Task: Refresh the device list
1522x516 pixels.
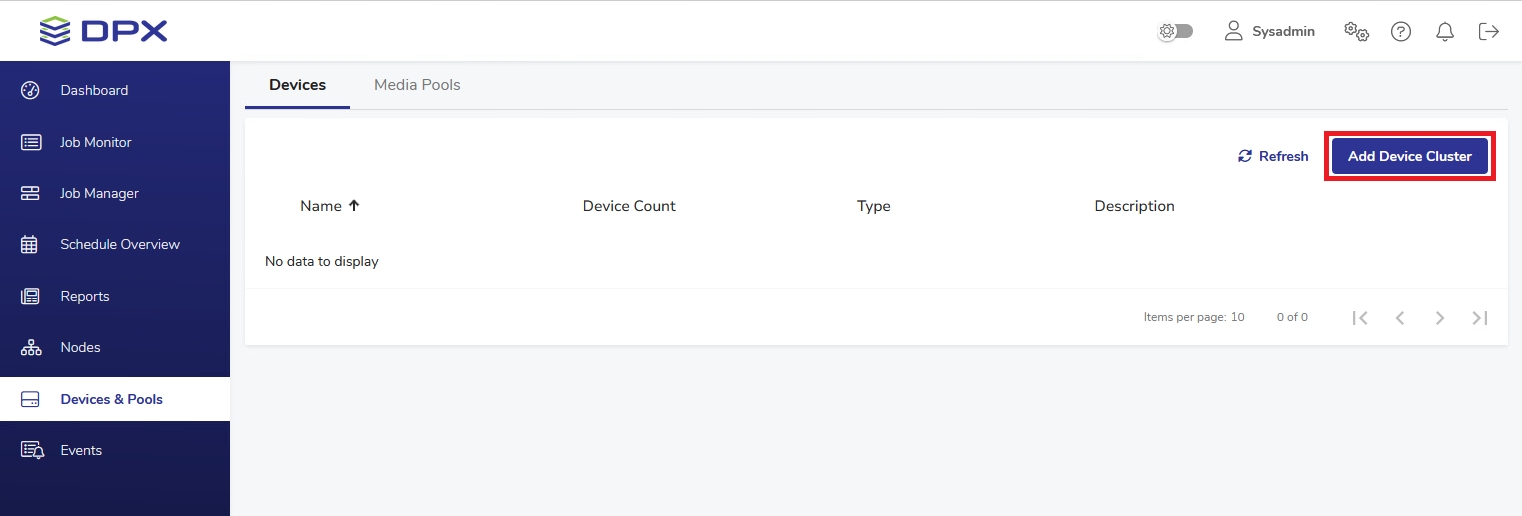Action: (x=1273, y=156)
